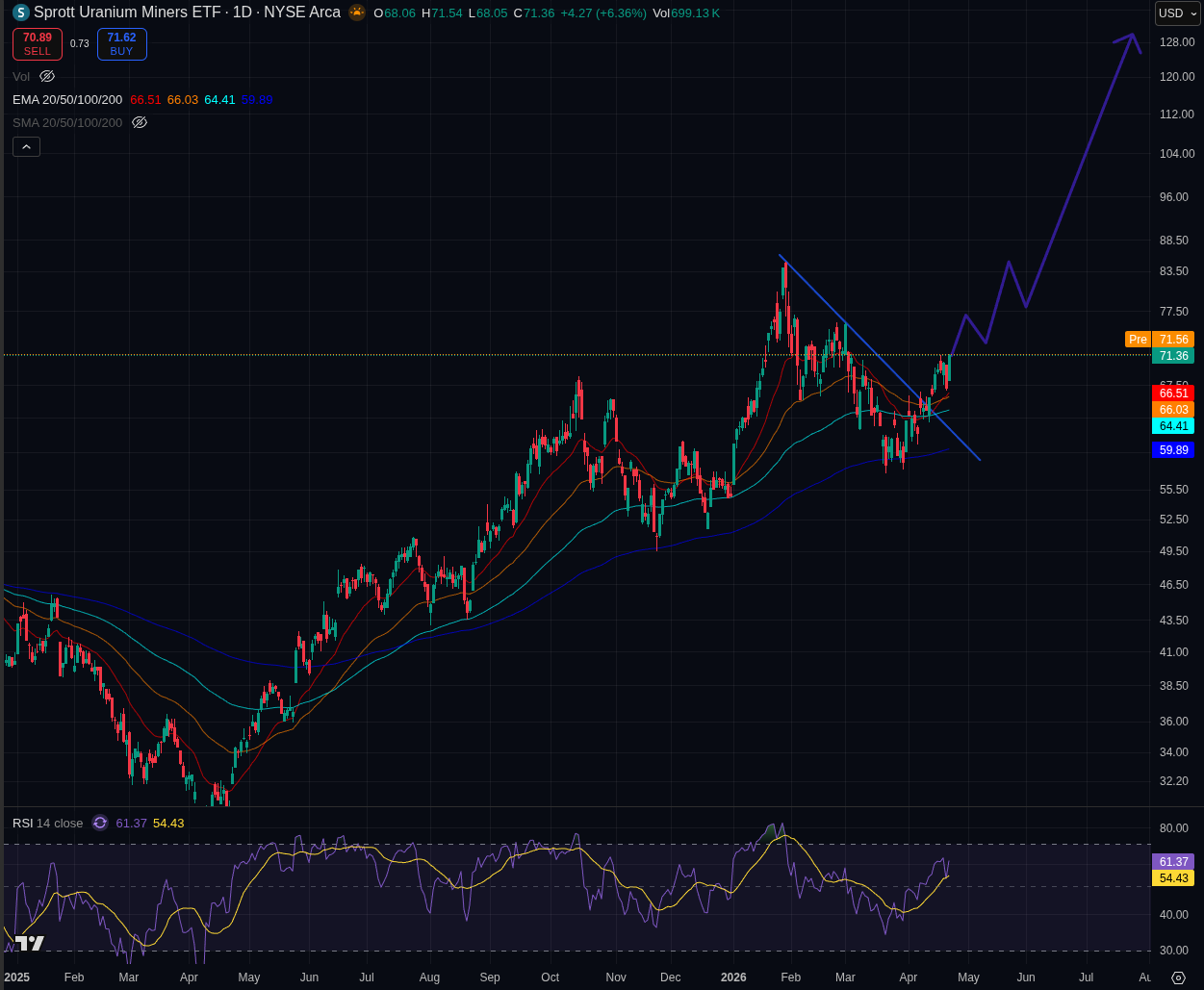Select the EMA 20/50/100/200 legend label
Image resolution: width=1204 pixels, height=990 pixels.
67,99
